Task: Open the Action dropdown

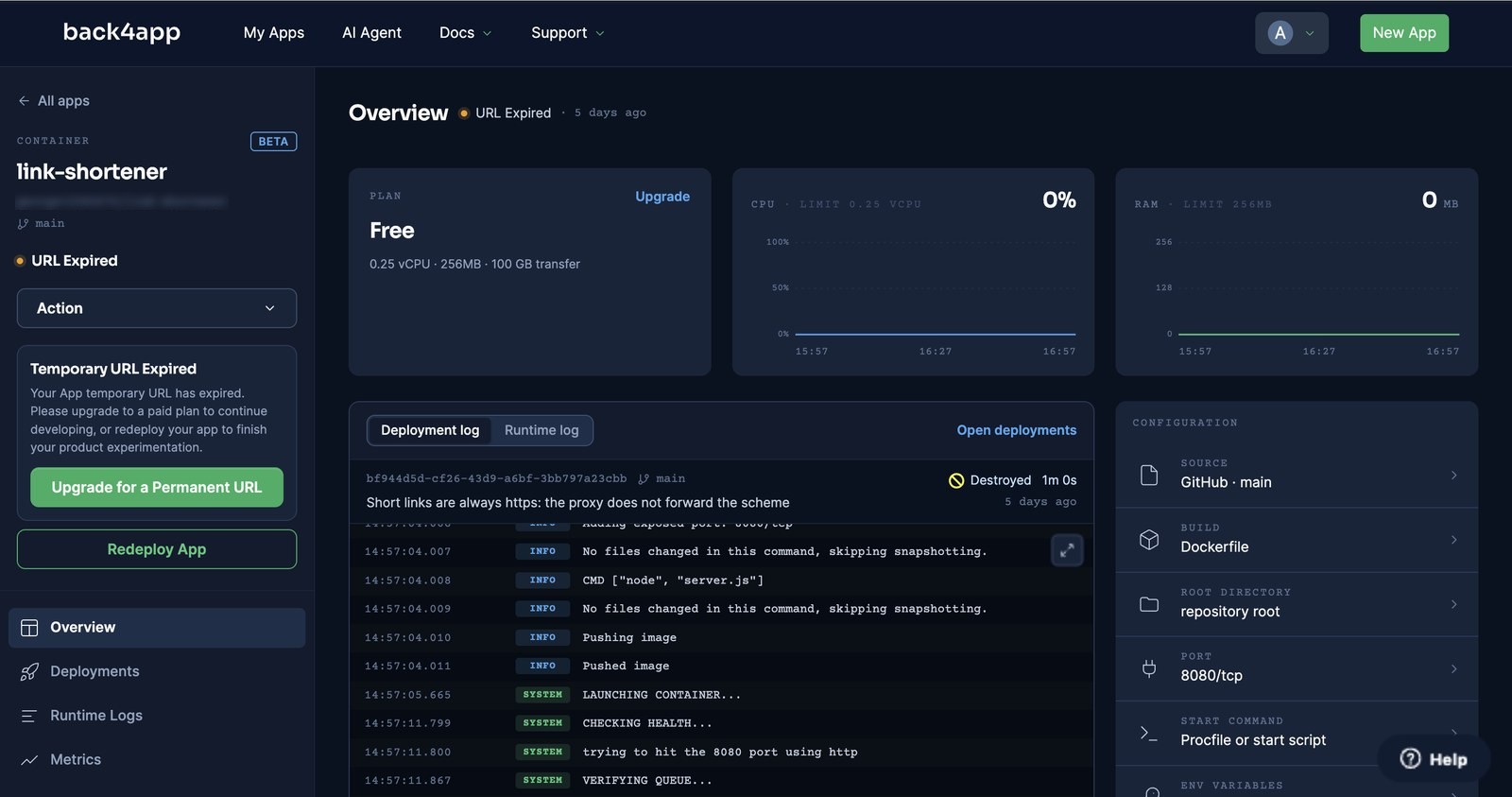Action: coord(157,308)
